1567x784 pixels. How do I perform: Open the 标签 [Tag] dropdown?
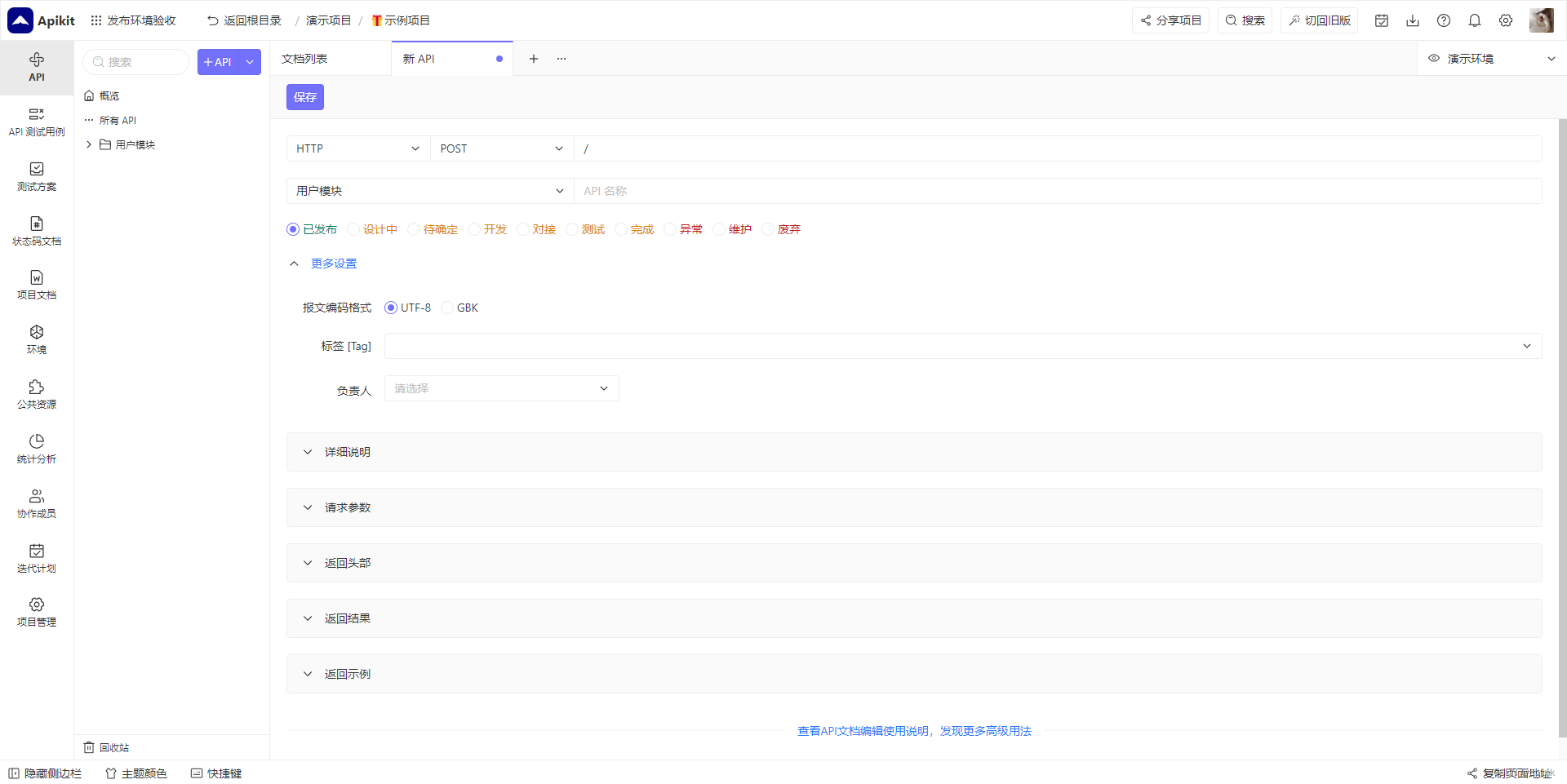pos(963,346)
